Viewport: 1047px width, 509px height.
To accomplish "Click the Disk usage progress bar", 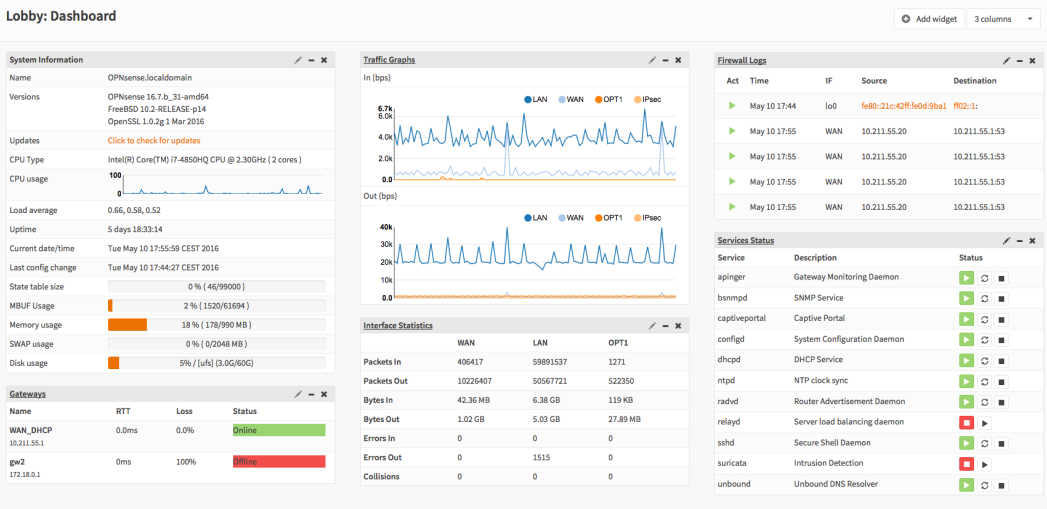I will point(216,363).
